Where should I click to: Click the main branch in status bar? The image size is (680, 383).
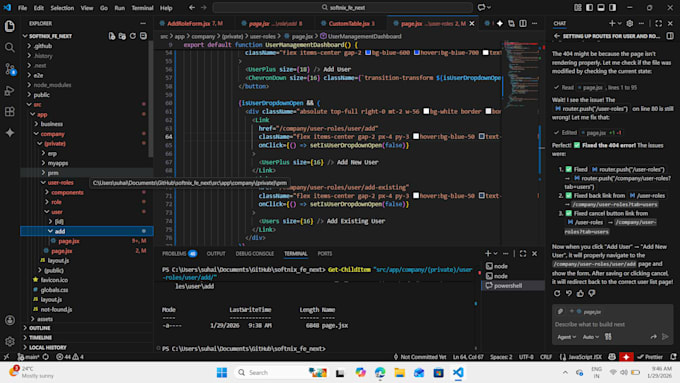tap(29, 357)
